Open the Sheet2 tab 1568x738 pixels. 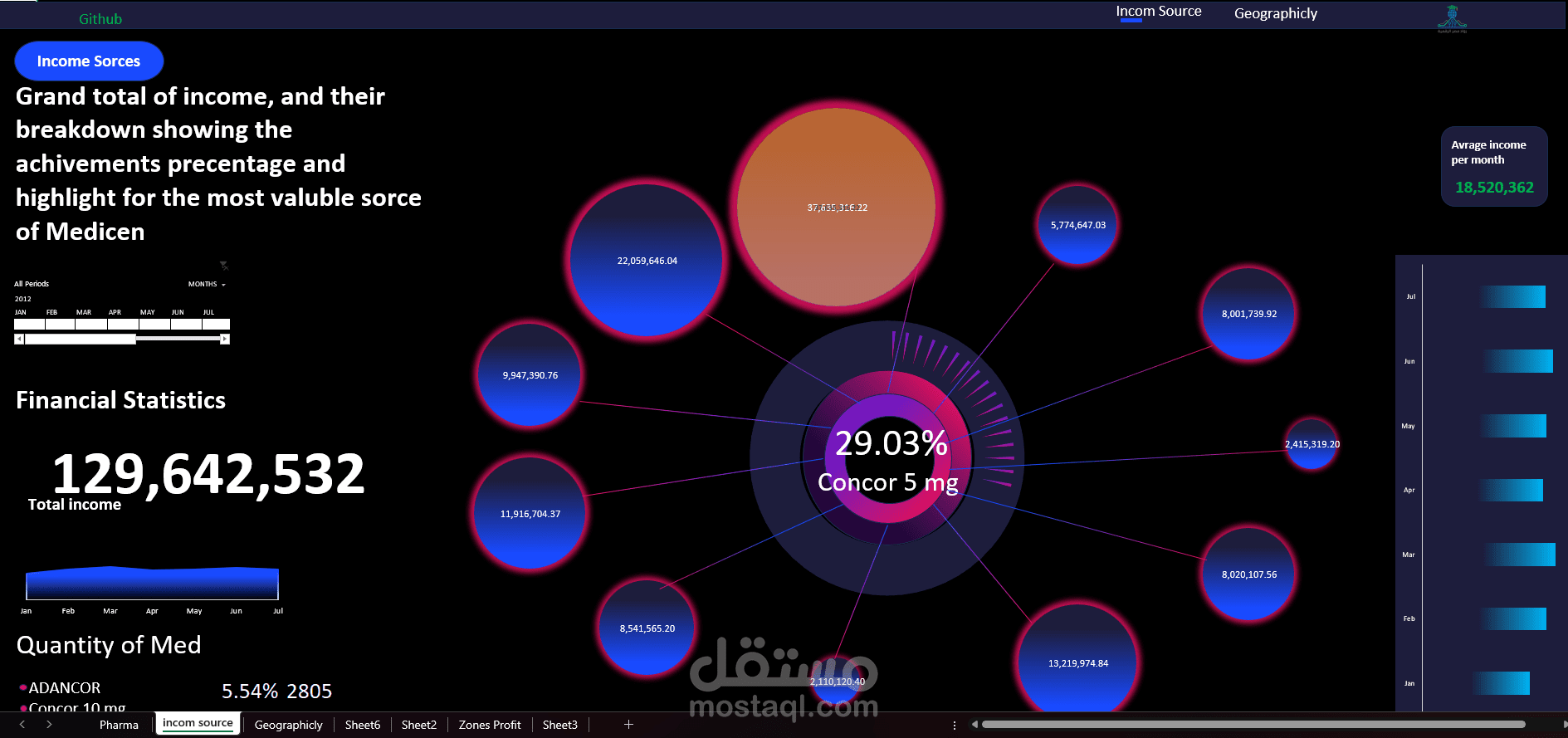419,725
